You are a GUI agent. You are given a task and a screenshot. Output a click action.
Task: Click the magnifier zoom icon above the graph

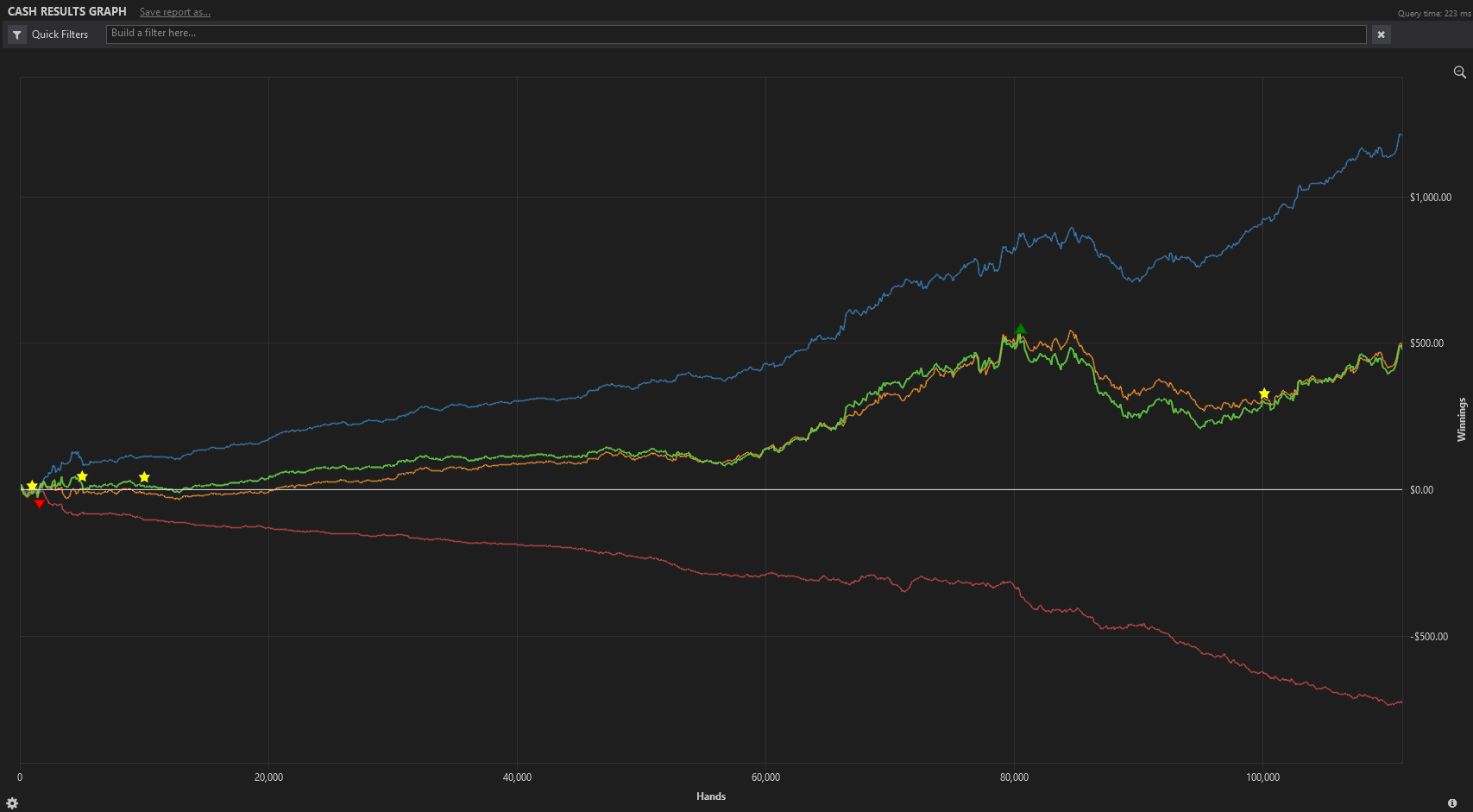tap(1459, 72)
